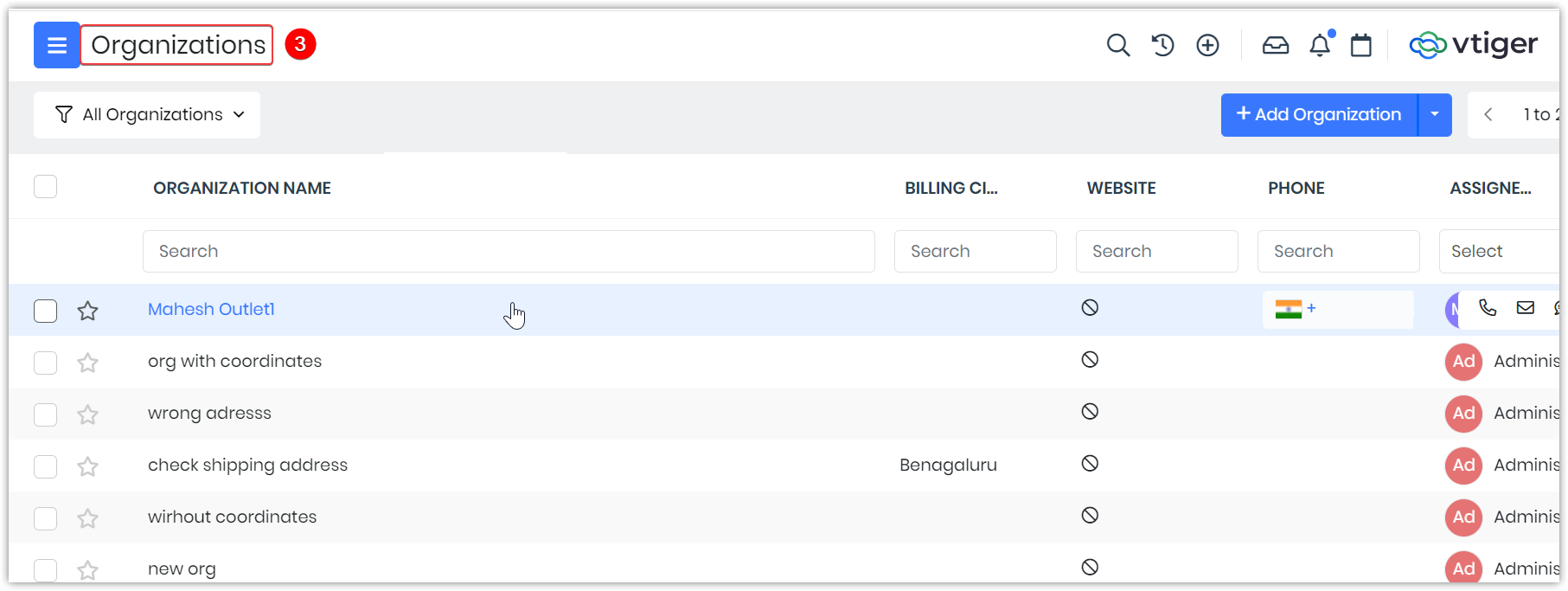The height and width of the screenshot is (591, 1568).
Task: Click email envelope icon on Mahesh Outlet1 row
Action: pos(1526,308)
